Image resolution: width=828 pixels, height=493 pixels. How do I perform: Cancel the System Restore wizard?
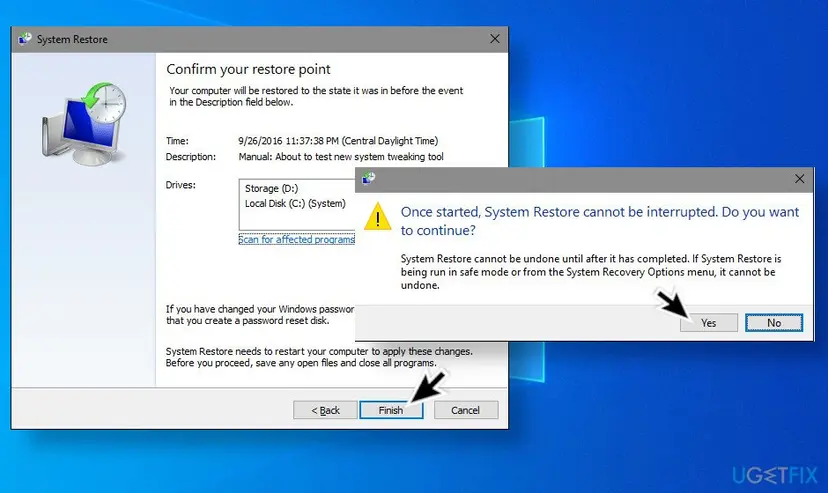pyautogui.click(x=465, y=410)
